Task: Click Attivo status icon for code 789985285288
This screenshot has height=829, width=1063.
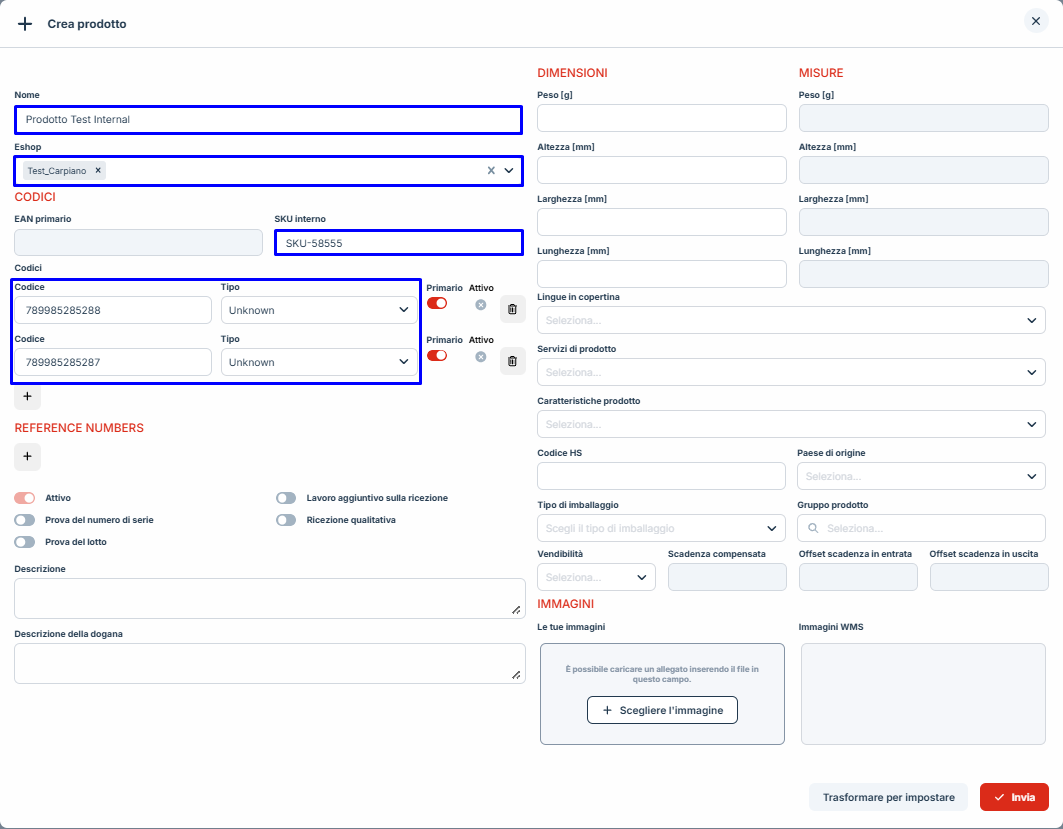Action: (481, 304)
